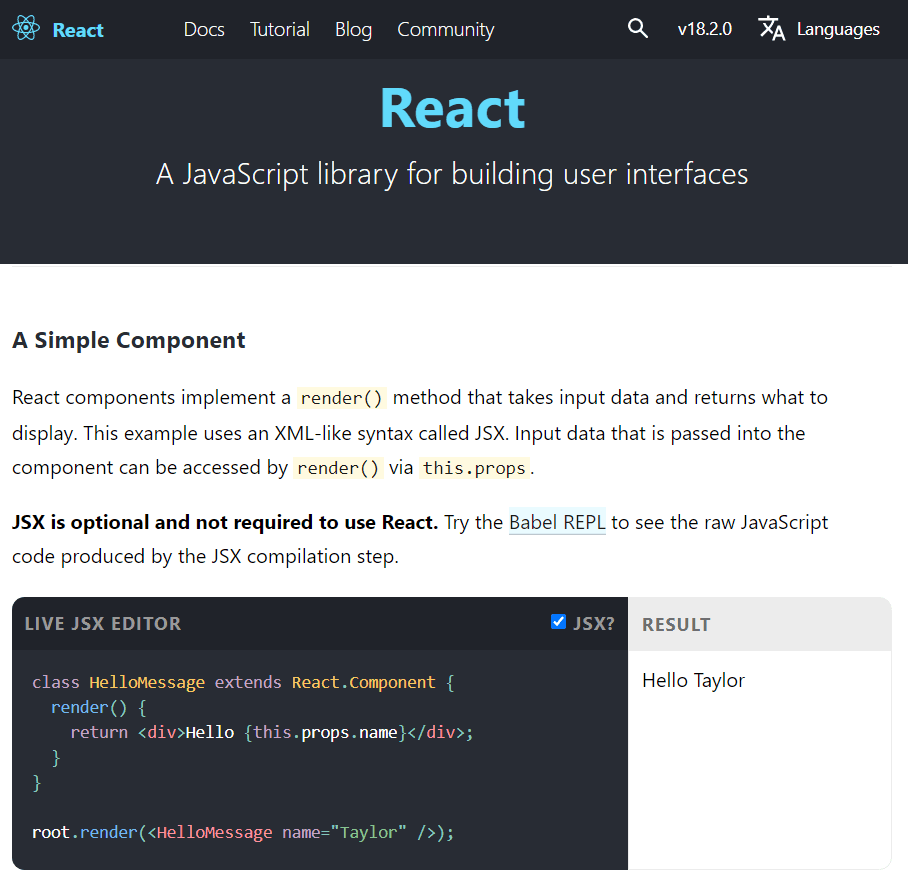Screen dimensions: 908x879
Task: Open the Languages dropdown
Action: pyautogui.click(x=838, y=29)
